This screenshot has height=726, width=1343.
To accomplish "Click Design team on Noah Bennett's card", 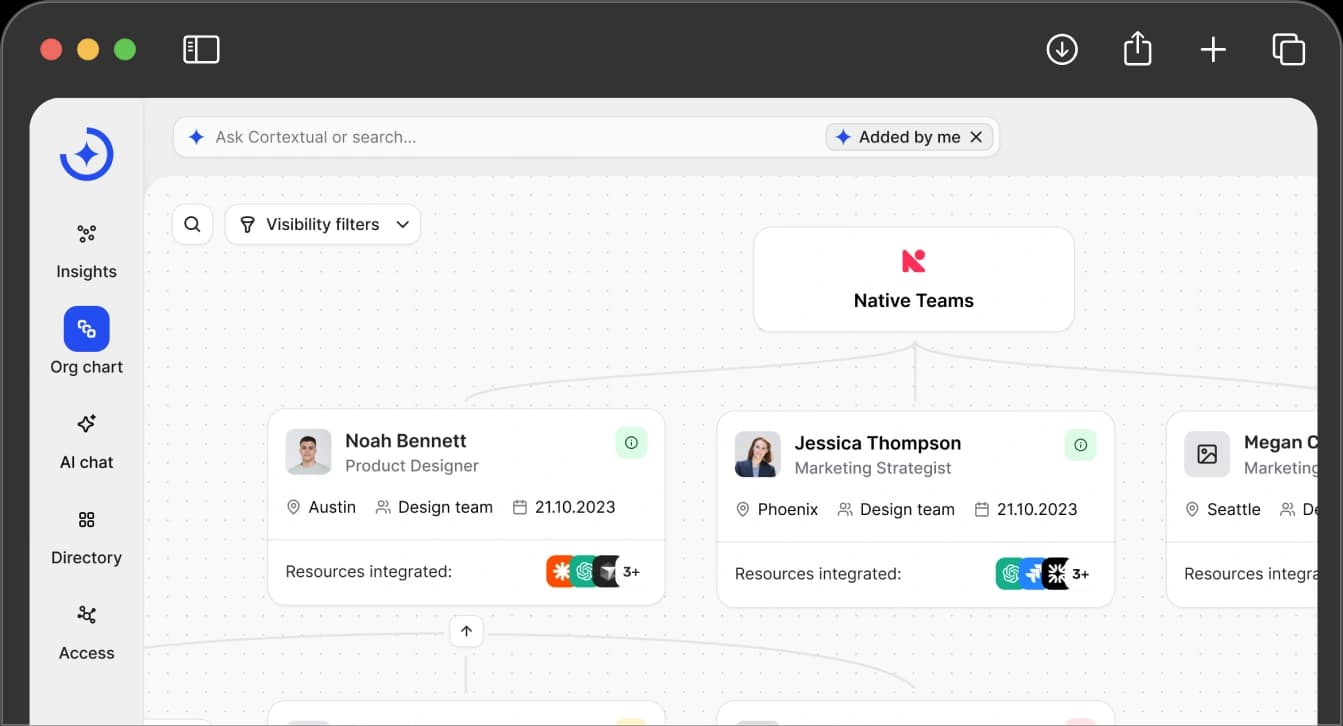I will click(x=434, y=507).
